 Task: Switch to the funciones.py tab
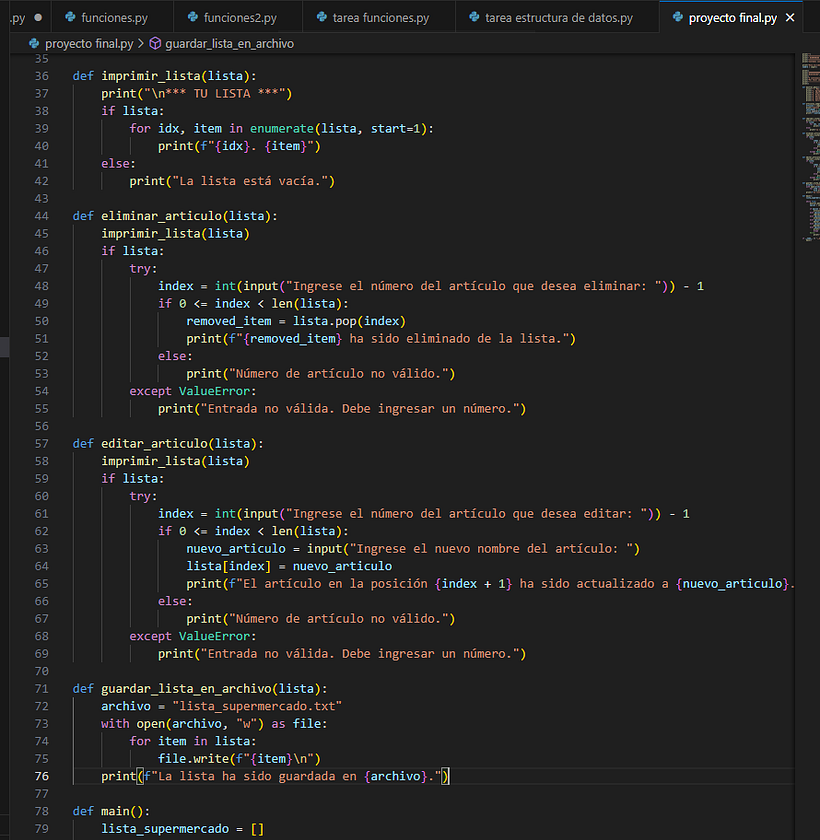(x=113, y=18)
